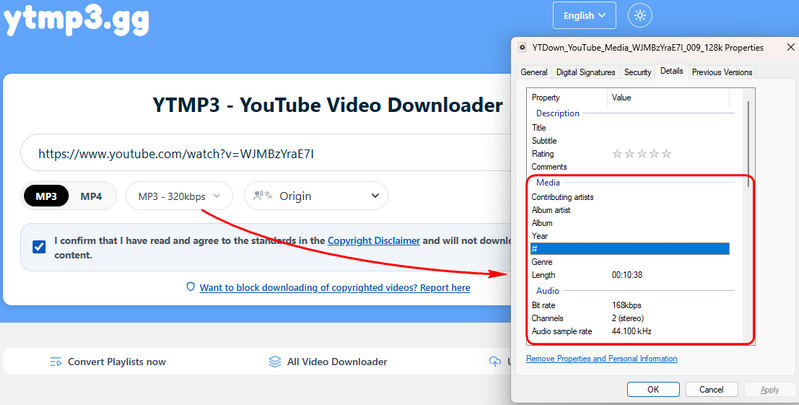799x405 pixels.
Task: Close the Properties dialog with X
Action: [x=790, y=47]
